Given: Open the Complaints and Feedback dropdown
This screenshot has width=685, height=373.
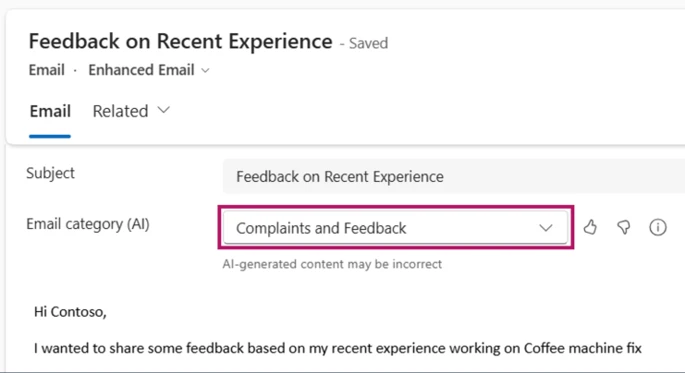Looking at the screenshot, I should tap(395, 228).
